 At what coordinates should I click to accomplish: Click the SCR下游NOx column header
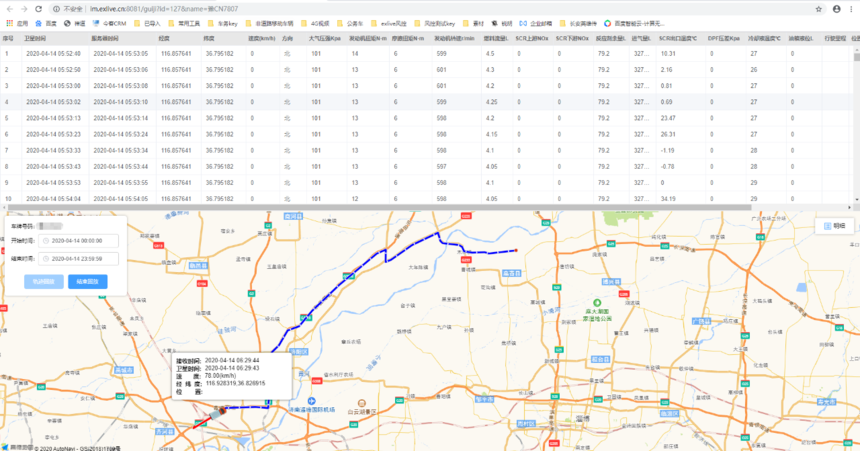click(x=572, y=38)
